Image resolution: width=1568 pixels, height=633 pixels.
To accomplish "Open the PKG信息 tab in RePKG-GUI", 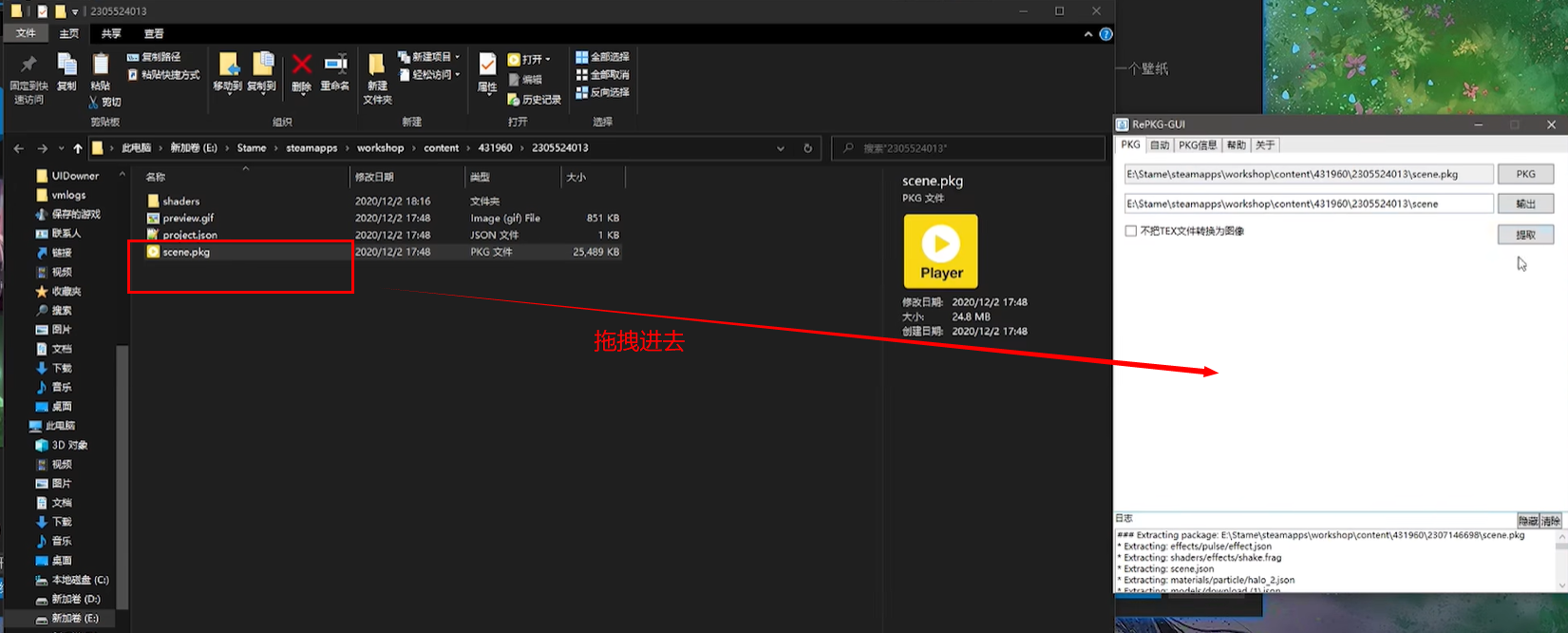I will tap(1197, 145).
